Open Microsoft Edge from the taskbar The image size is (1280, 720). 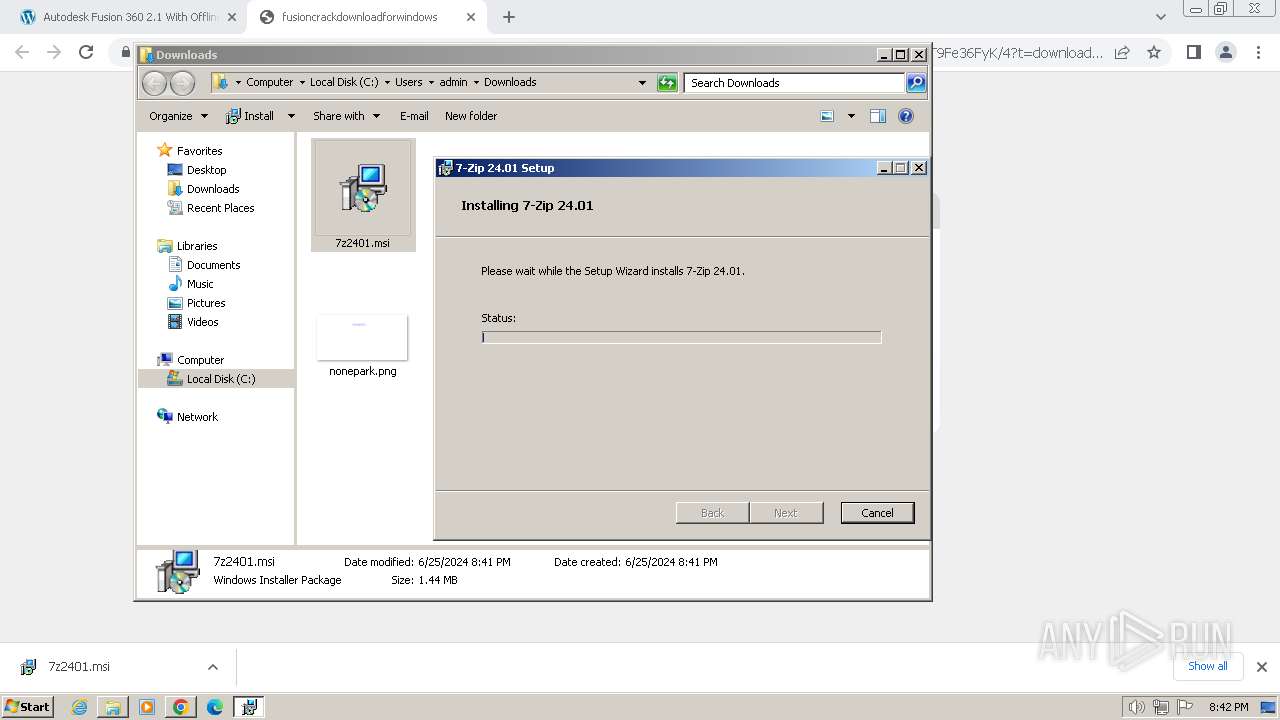214,707
